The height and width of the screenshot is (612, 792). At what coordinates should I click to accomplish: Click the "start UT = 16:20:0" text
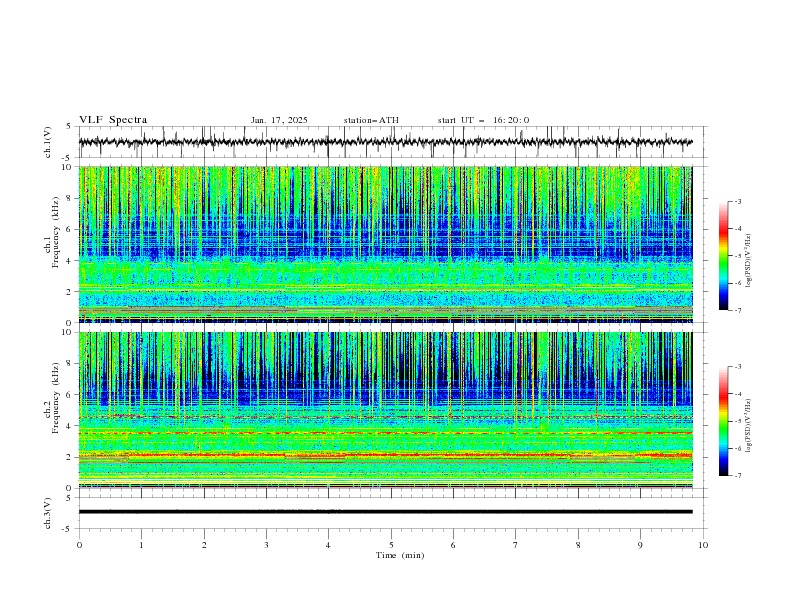tap(483, 120)
